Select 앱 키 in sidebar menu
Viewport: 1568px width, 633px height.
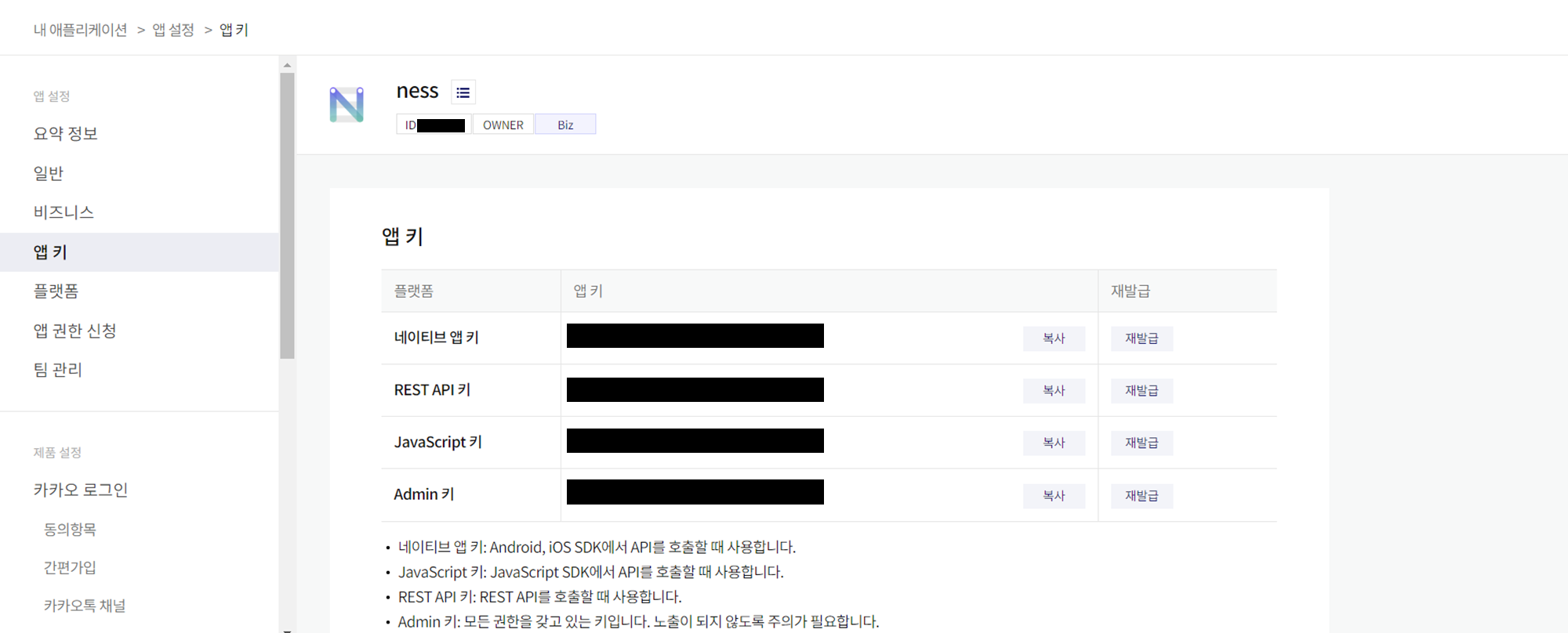pyautogui.click(x=140, y=252)
